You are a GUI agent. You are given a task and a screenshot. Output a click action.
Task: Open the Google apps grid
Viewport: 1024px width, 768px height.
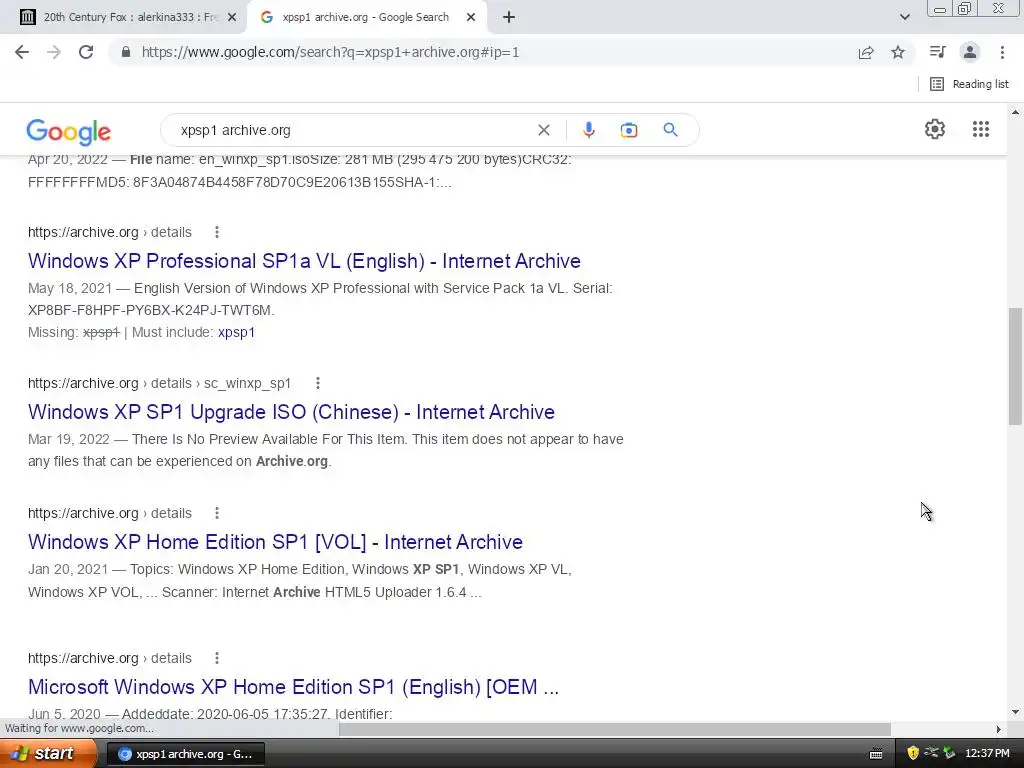[x=980, y=129]
